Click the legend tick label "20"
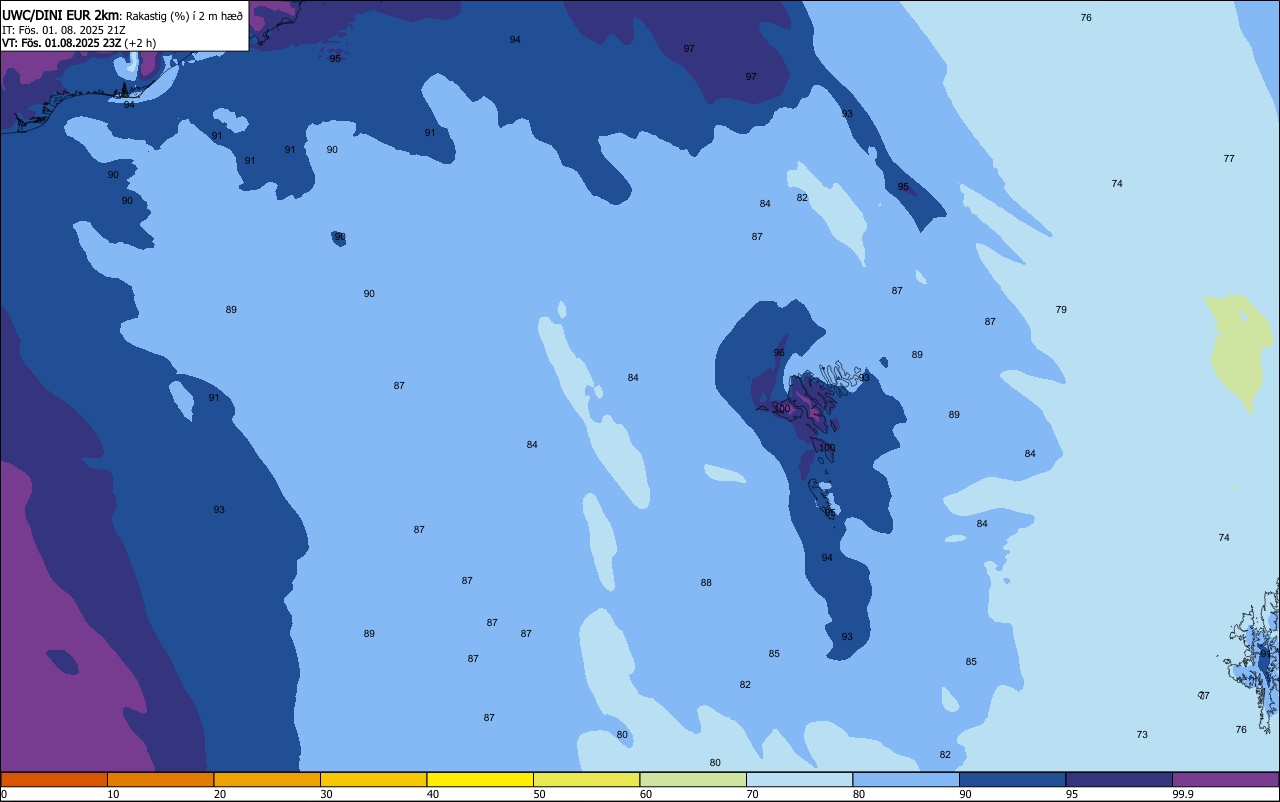The image size is (1280, 802). pyautogui.click(x=220, y=794)
